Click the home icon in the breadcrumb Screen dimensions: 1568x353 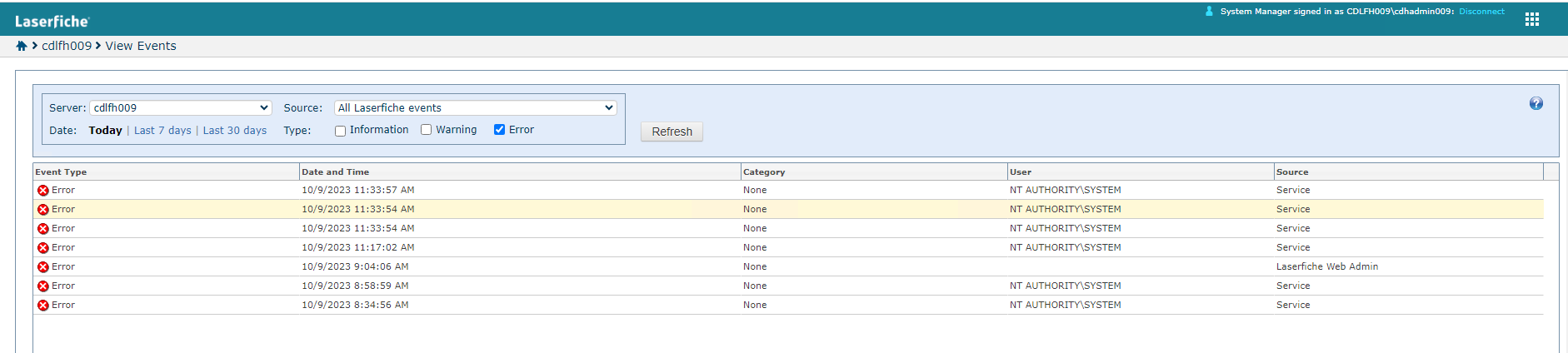pos(22,46)
